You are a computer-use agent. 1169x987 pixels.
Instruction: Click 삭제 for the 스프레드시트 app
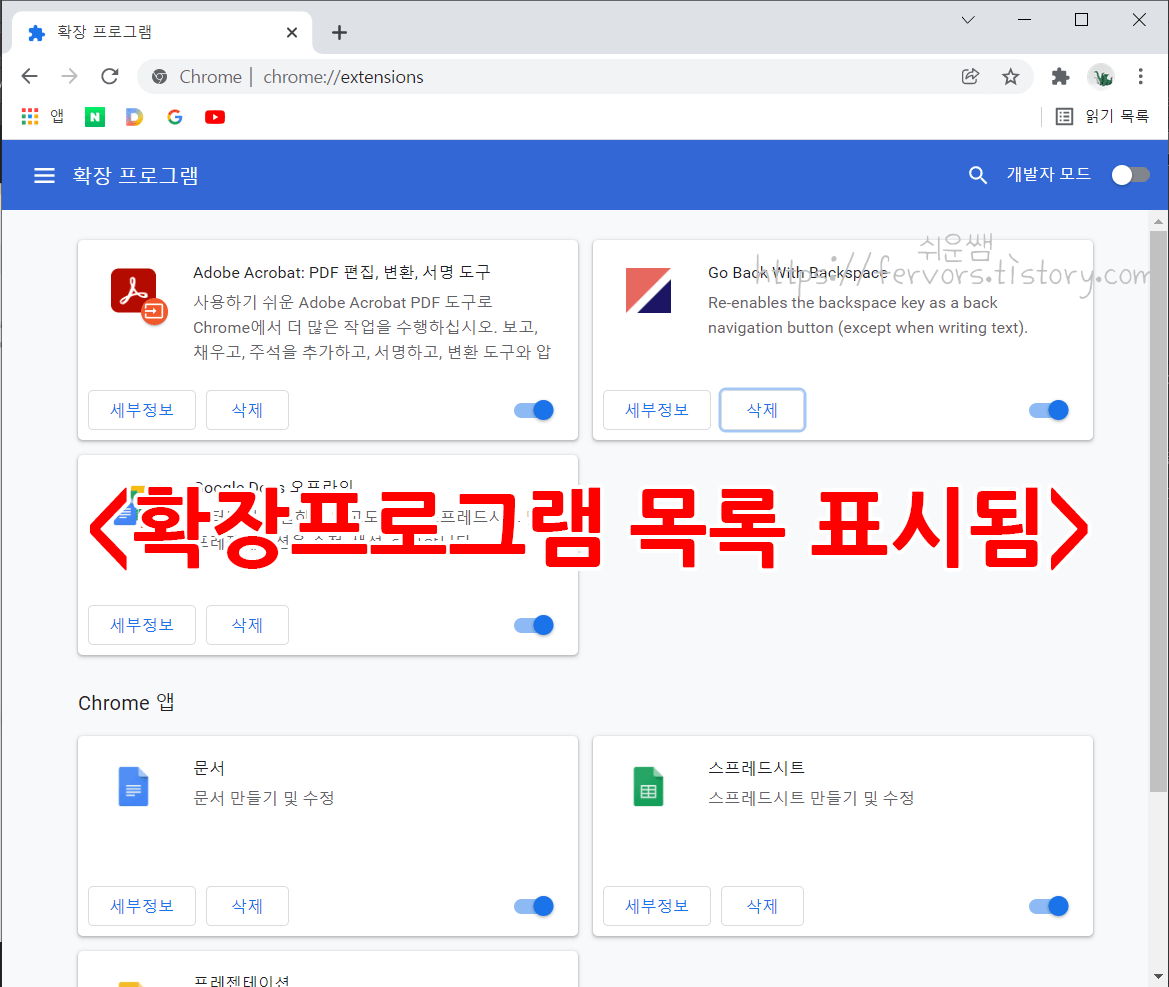point(762,906)
